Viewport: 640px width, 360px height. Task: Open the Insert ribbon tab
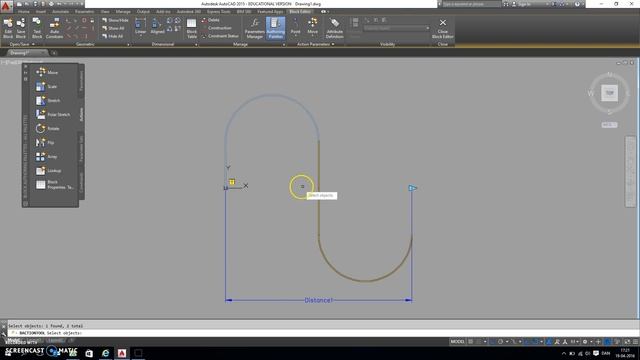tap(41, 11)
